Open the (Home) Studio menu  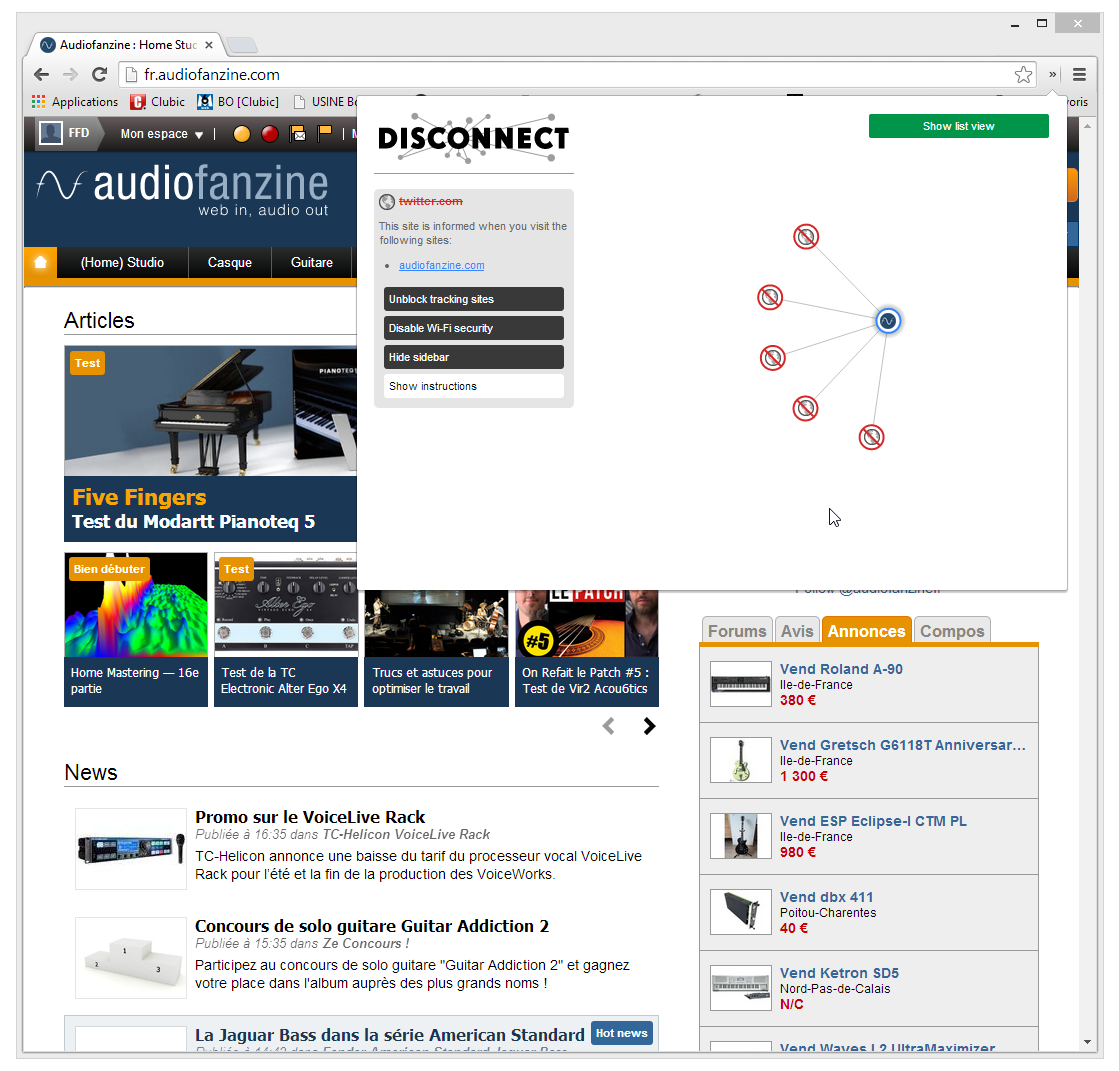tap(122, 263)
